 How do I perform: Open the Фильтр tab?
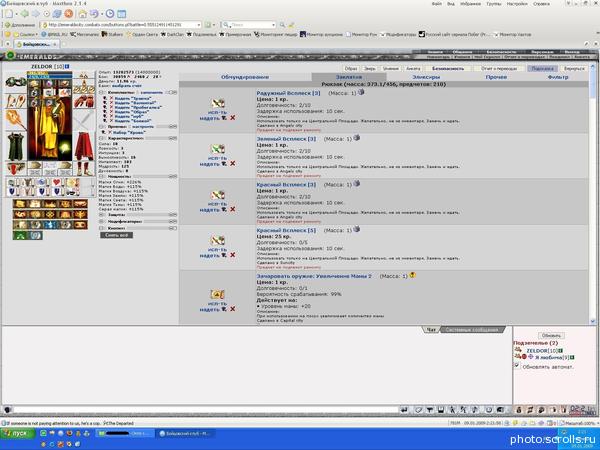tap(558, 77)
